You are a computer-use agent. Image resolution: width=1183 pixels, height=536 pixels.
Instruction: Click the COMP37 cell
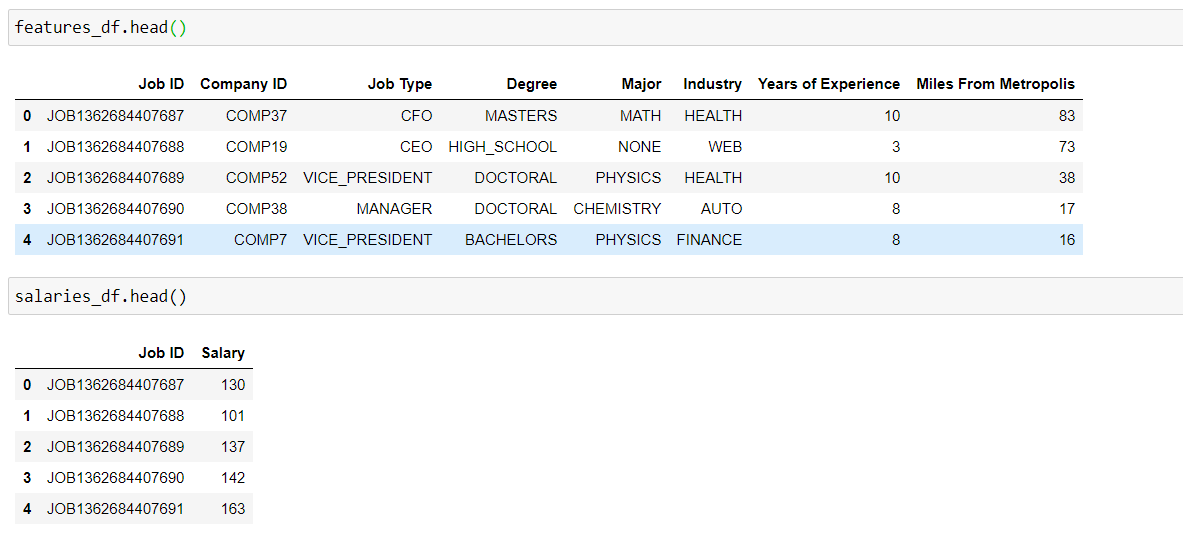(x=257, y=116)
